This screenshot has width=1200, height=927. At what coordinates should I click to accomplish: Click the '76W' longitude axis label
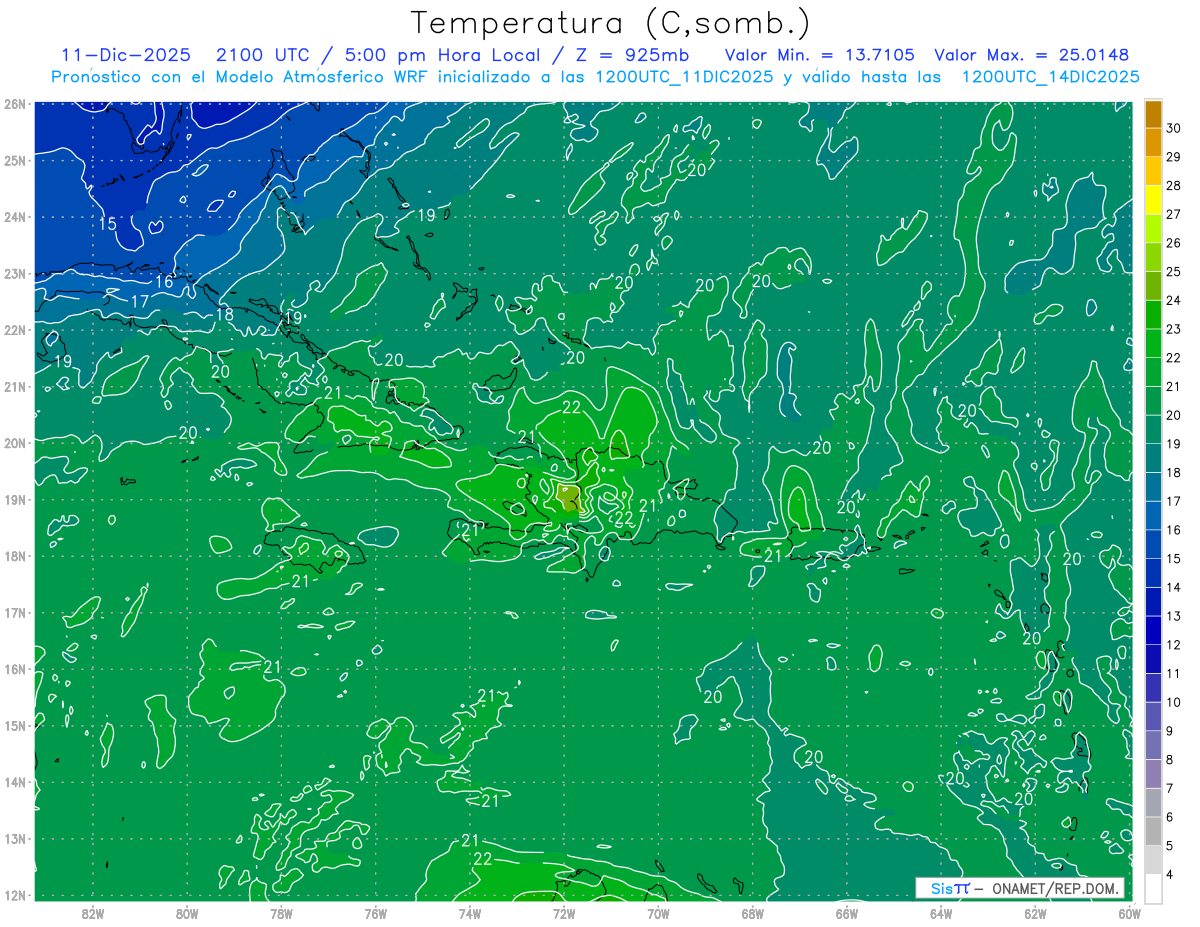(375, 913)
